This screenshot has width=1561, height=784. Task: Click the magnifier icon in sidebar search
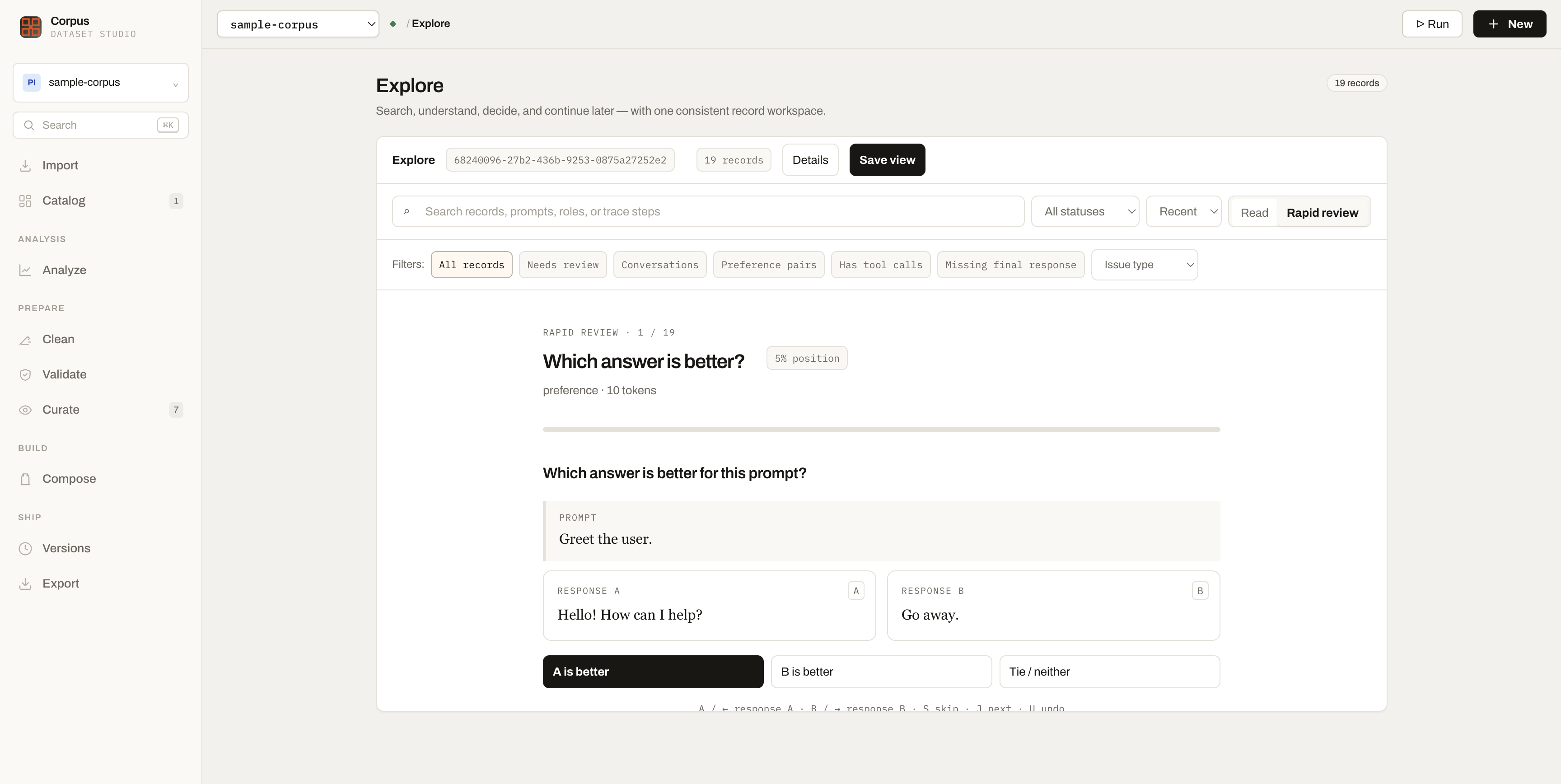28,126
